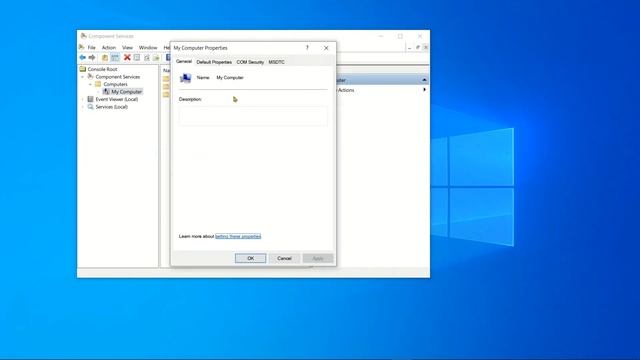Click the Computers folder icon in tree

click(x=98, y=84)
